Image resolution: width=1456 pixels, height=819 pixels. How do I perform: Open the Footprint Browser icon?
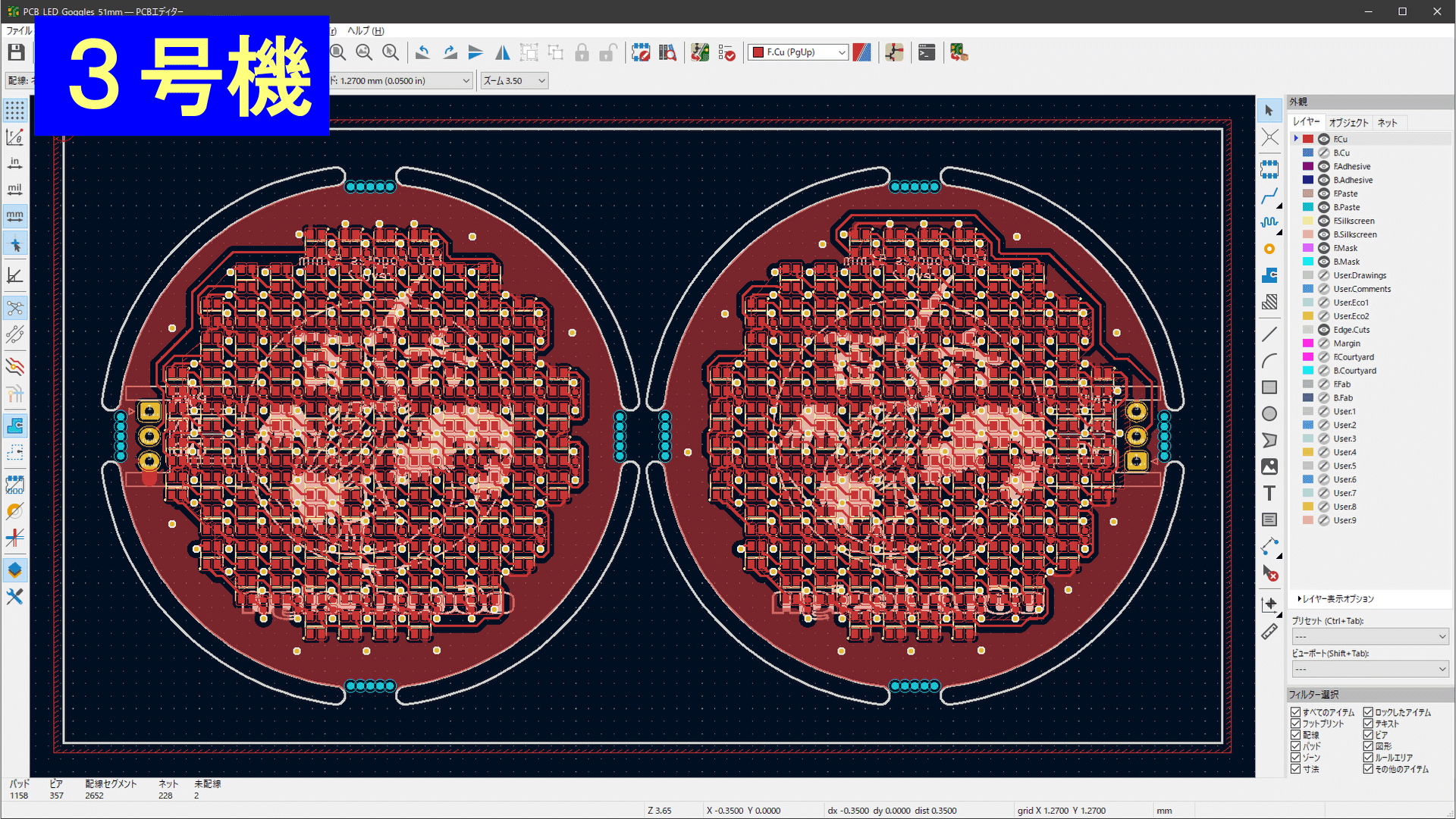tap(667, 52)
